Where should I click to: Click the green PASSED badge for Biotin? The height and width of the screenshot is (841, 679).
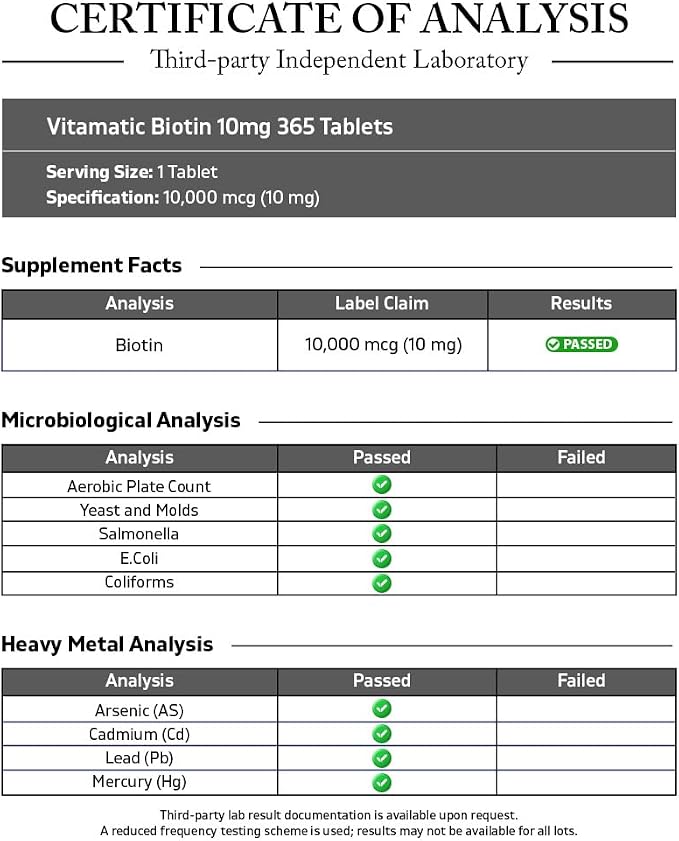pos(581,344)
